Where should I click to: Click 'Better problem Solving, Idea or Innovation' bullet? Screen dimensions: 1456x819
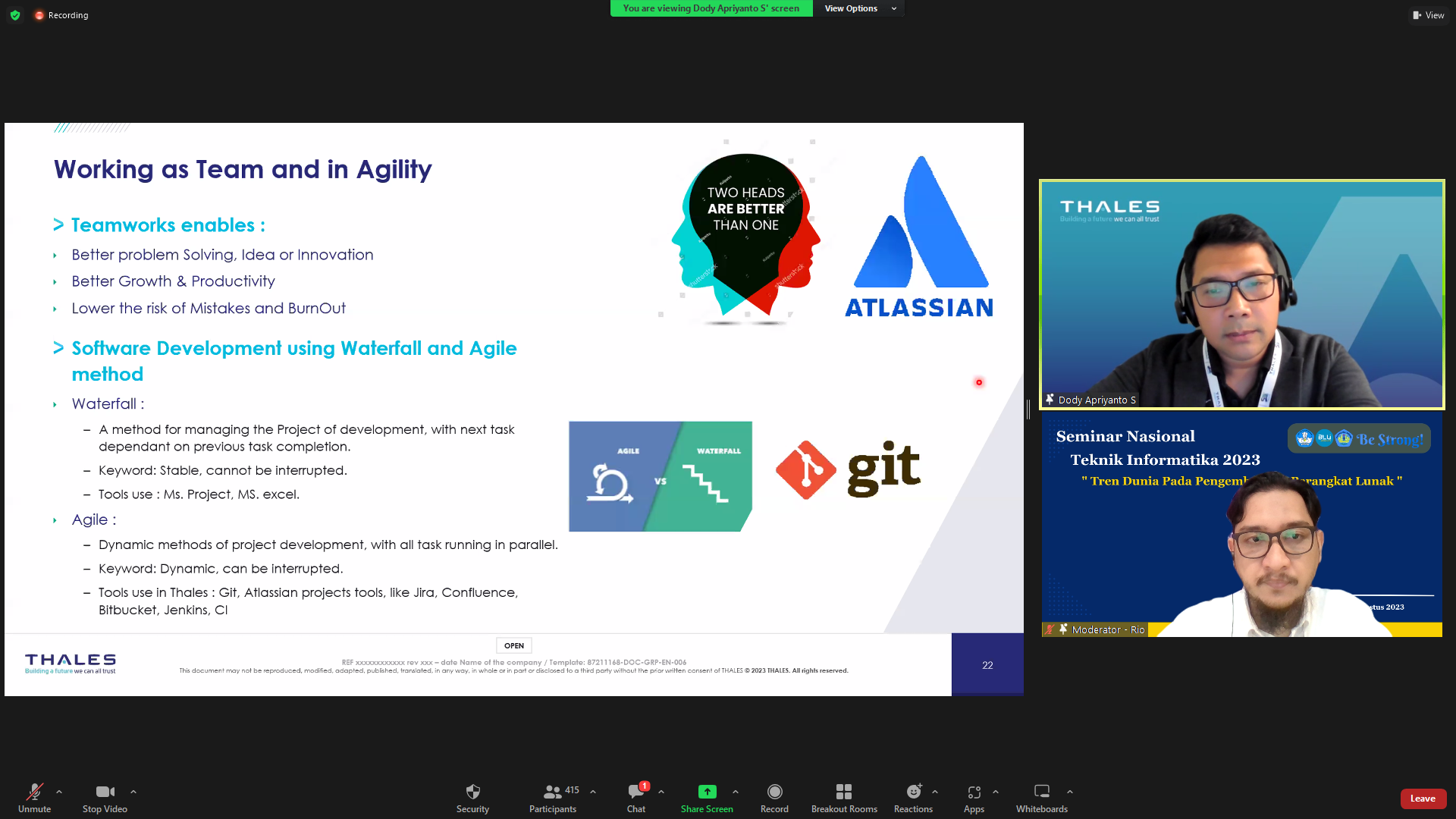(x=222, y=255)
